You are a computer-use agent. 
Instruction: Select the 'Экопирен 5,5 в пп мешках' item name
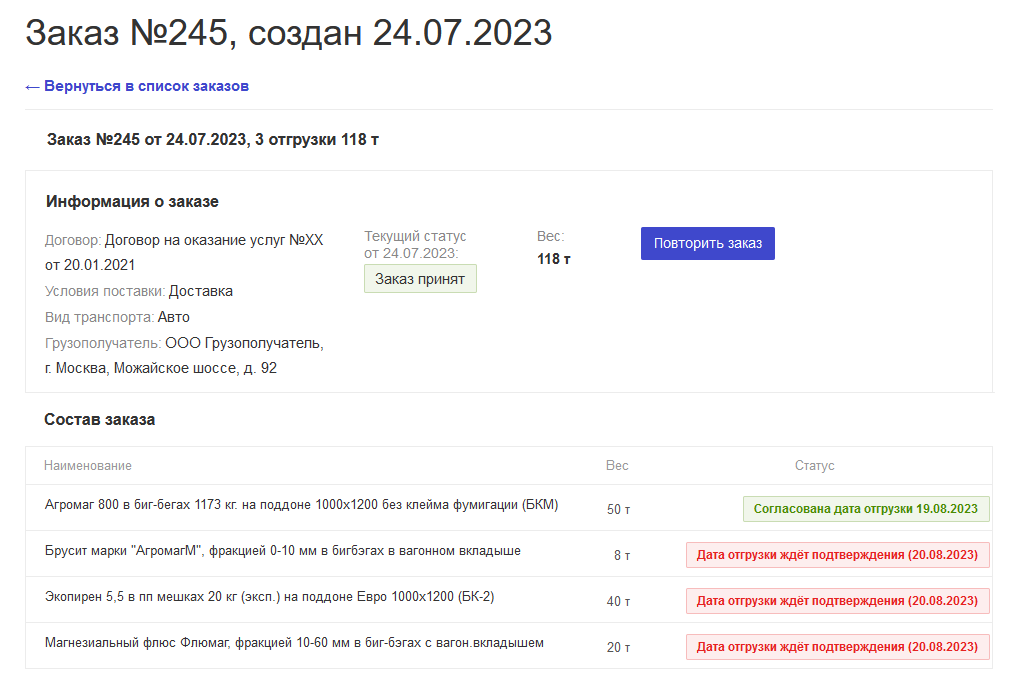[269, 597]
